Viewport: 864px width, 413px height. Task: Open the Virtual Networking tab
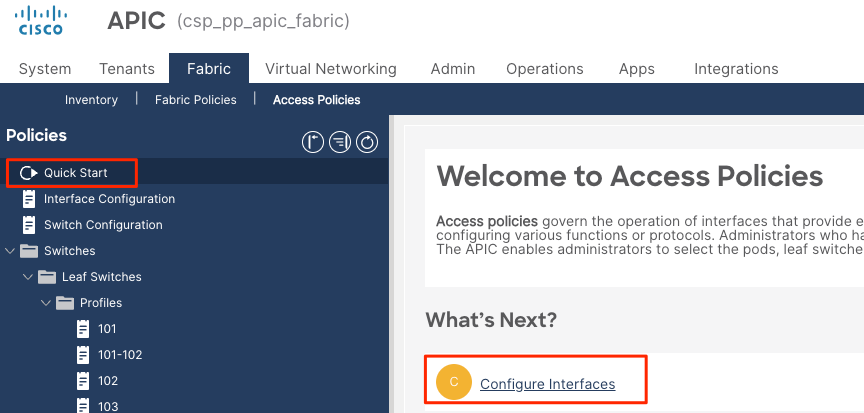click(x=331, y=69)
